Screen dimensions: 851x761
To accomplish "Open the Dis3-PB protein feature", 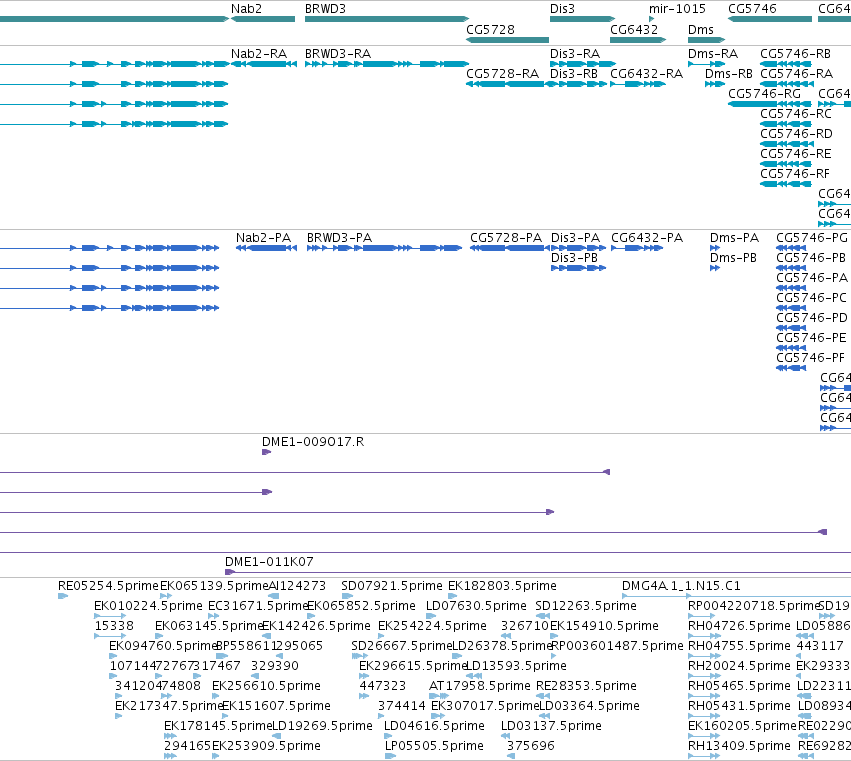I will 579,268.
